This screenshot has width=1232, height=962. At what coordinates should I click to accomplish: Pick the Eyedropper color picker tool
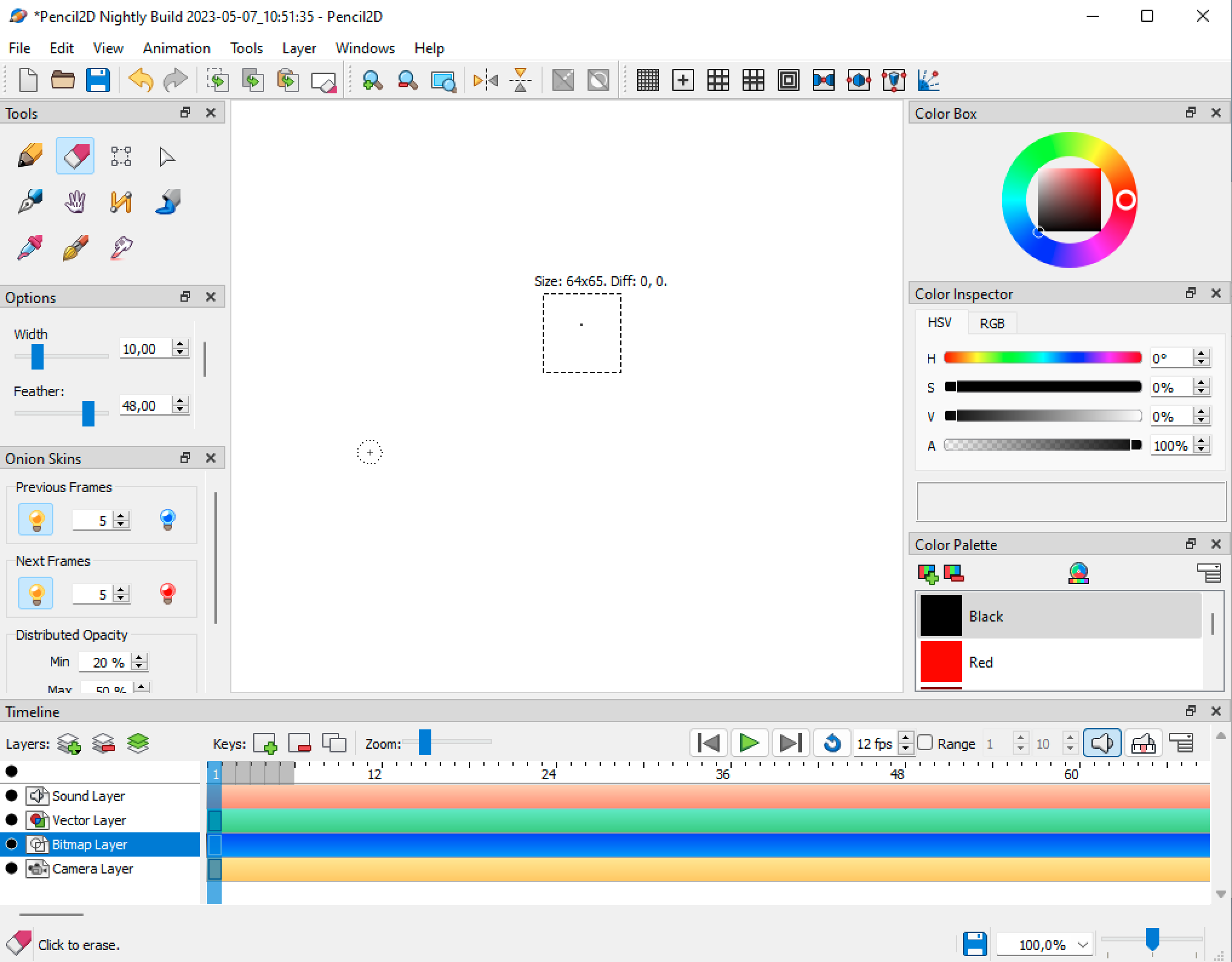click(28, 248)
